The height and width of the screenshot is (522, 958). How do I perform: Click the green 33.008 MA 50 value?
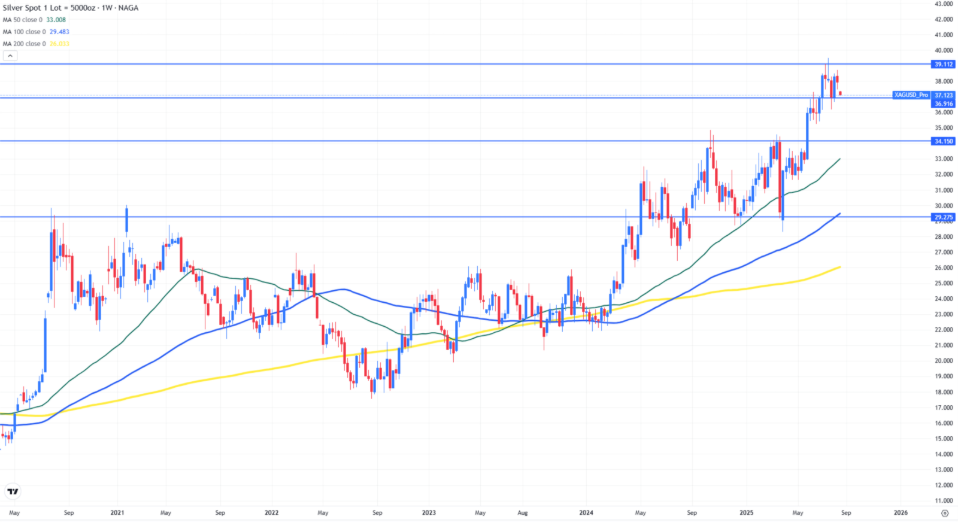coord(56,20)
